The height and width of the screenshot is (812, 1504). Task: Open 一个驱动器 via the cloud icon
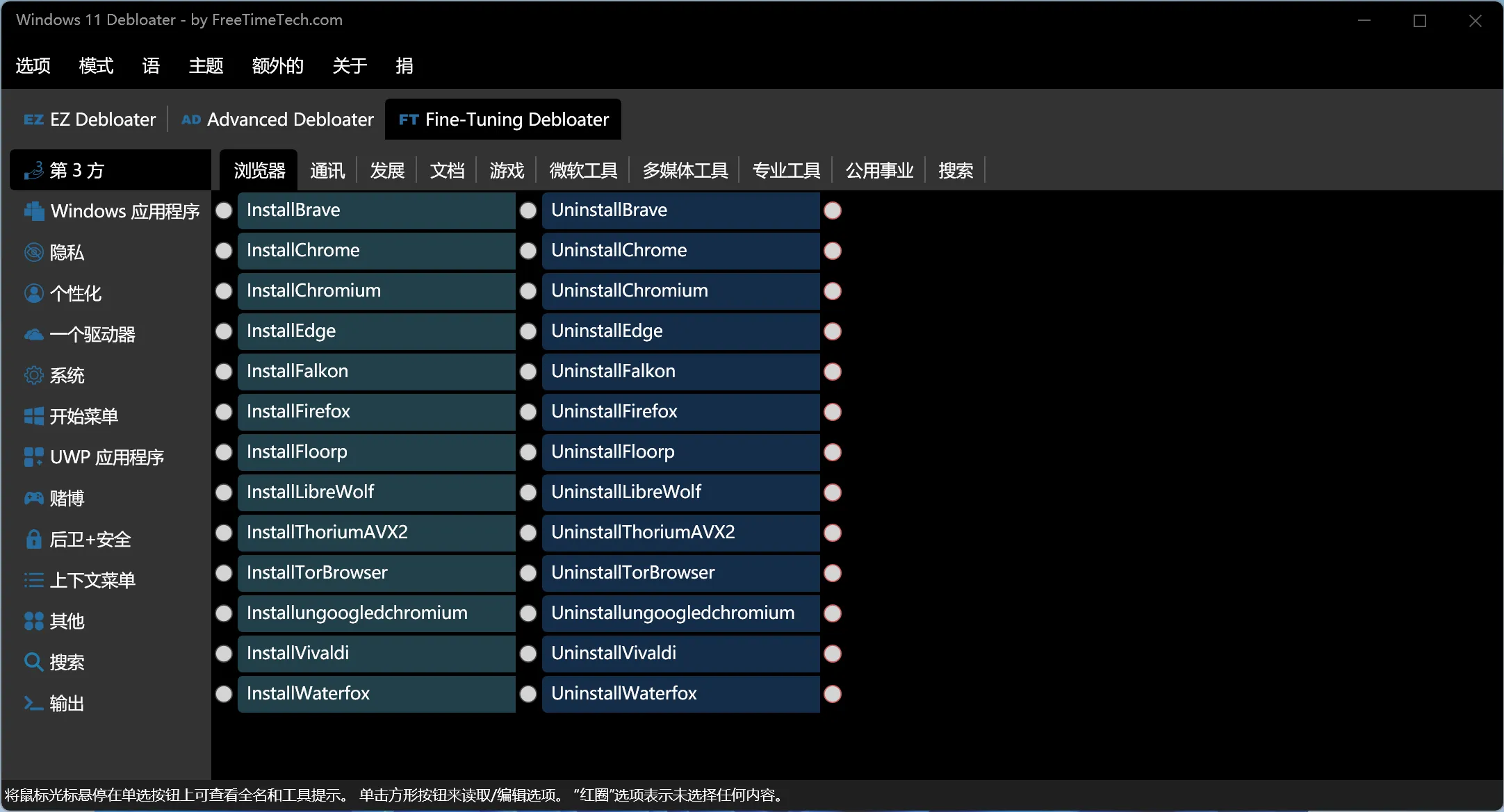pos(33,334)
